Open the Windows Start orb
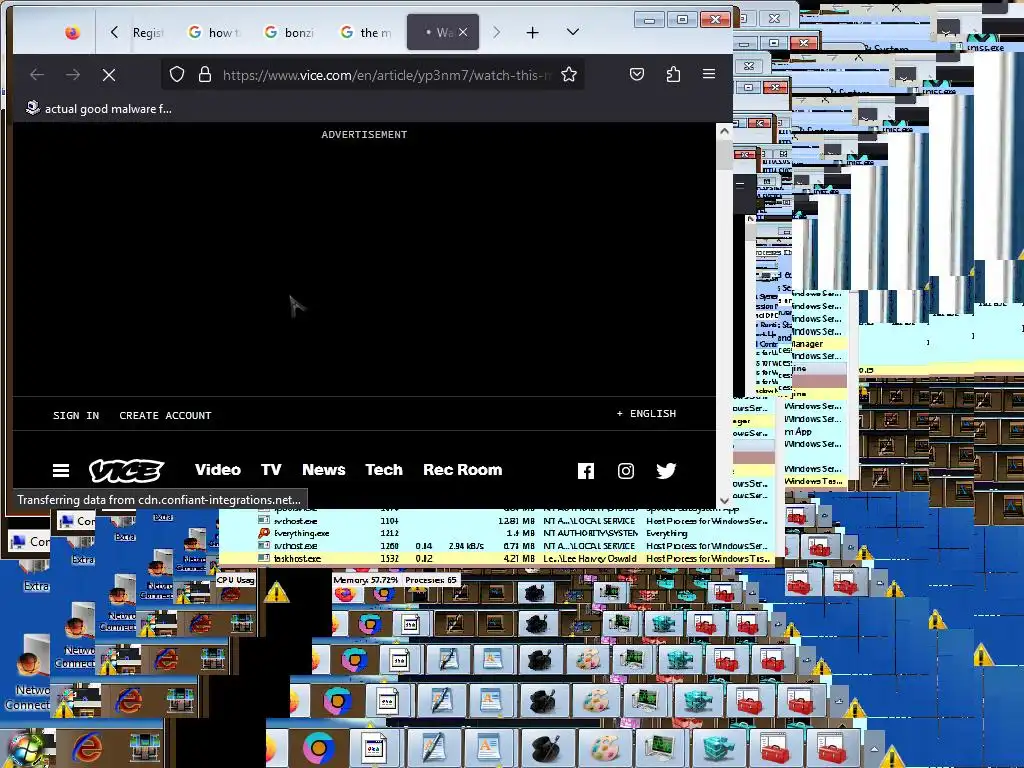Image resolution: width=1024 pixels, height=768 pixels. pyautogui.click(x=26, y=748)
